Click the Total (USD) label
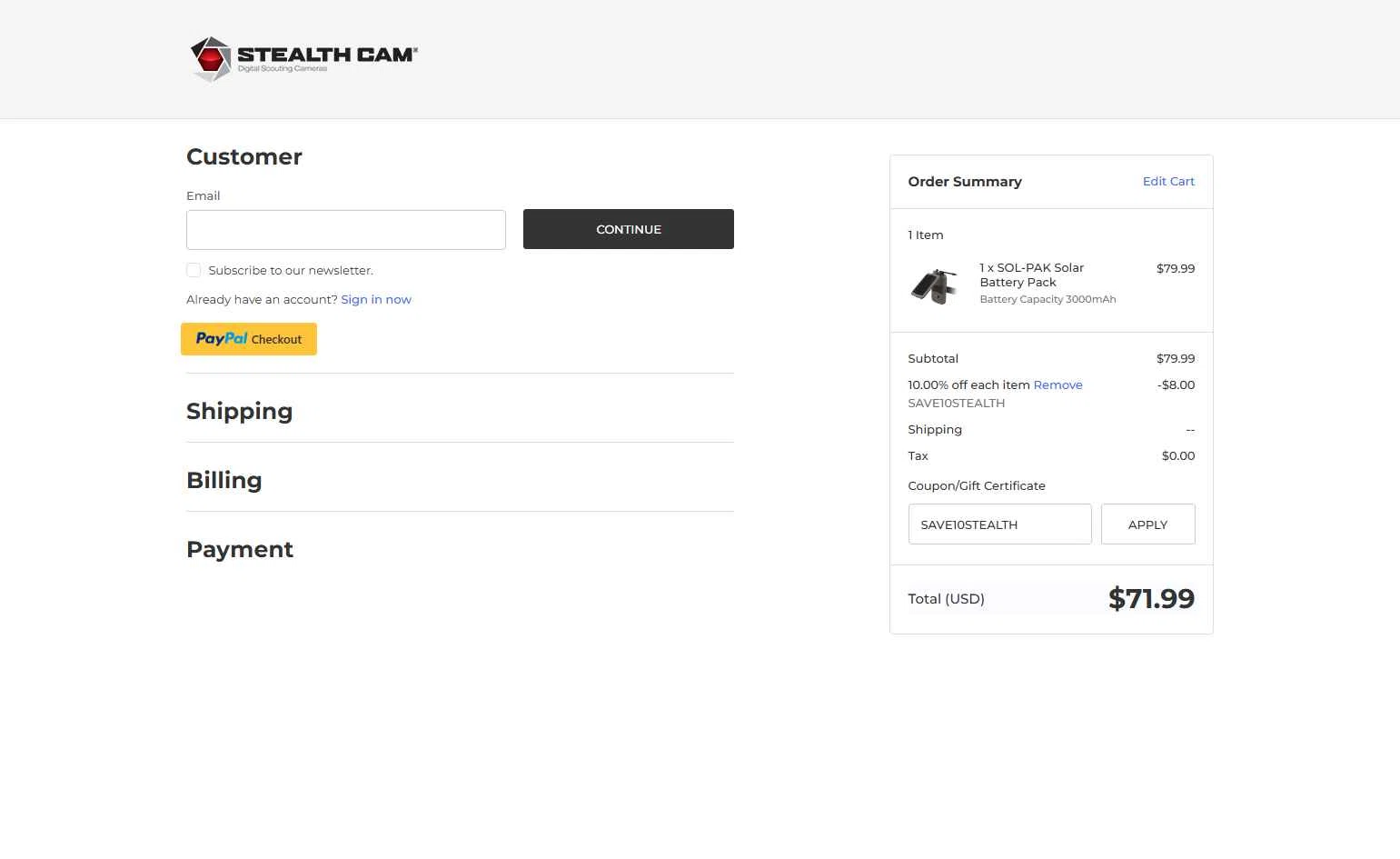Viewport: 1400px width, 859px height. (947, 598)
